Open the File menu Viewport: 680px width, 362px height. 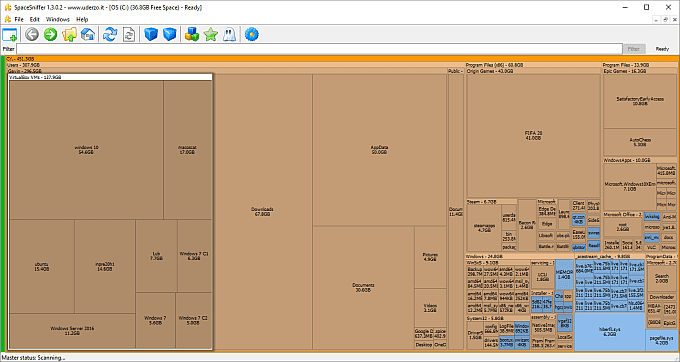click(x=19, y=19)
